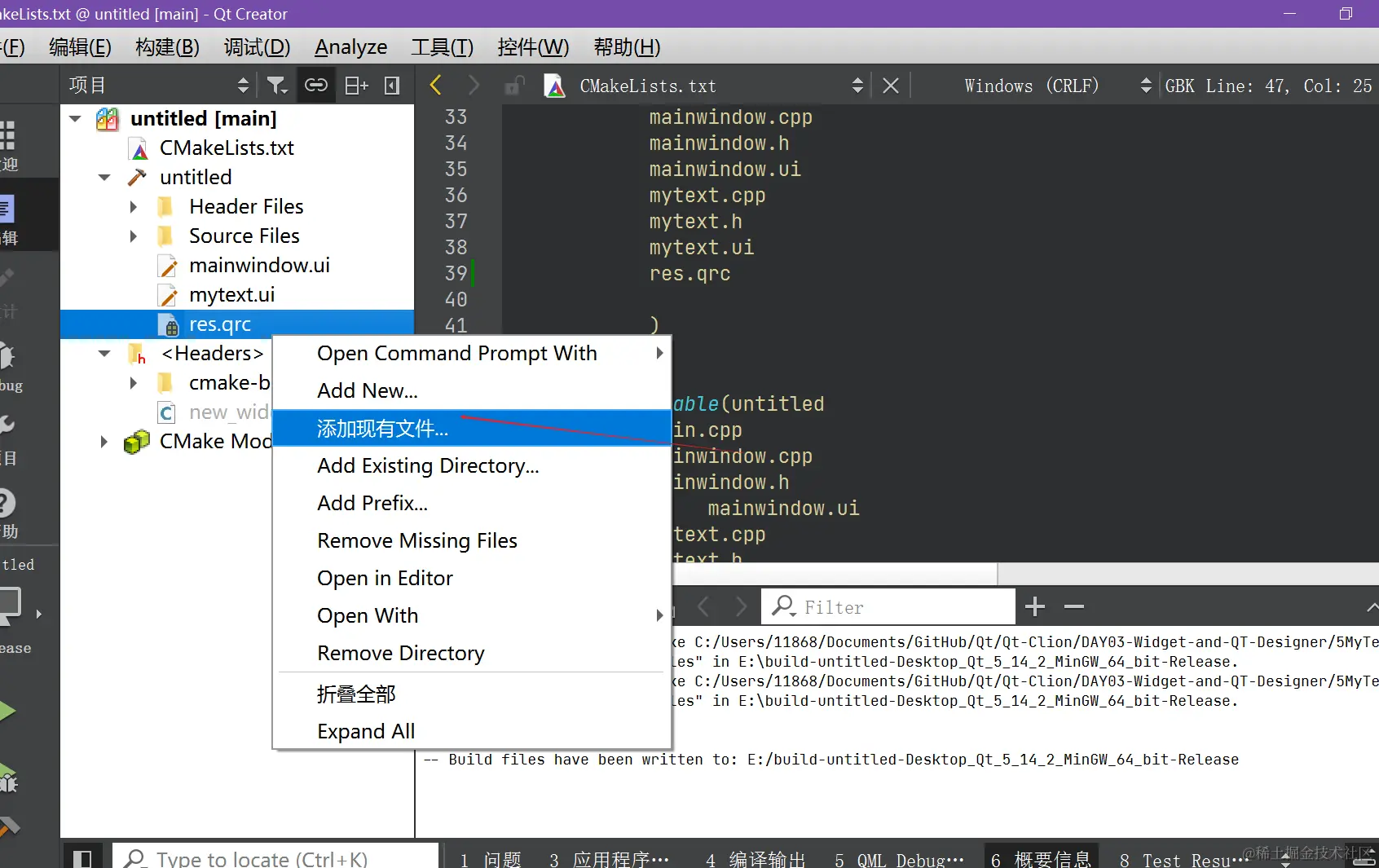The image size is (1379, 868).
Task: Select the new_wid file in the tree
Action: pyautogui.click(x=229, y=412)
